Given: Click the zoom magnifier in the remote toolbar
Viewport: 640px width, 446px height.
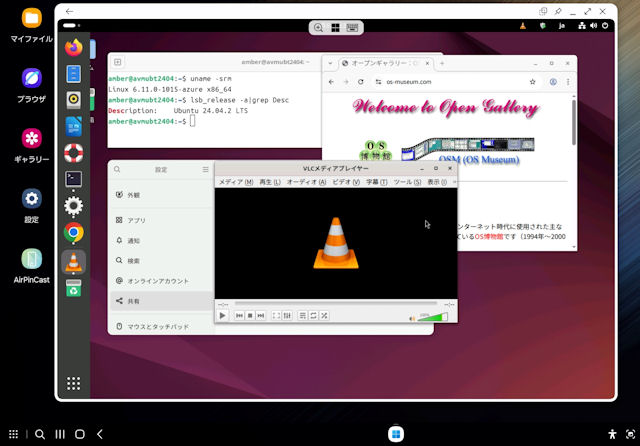Looking at the screenshot, I should point(318,28).
